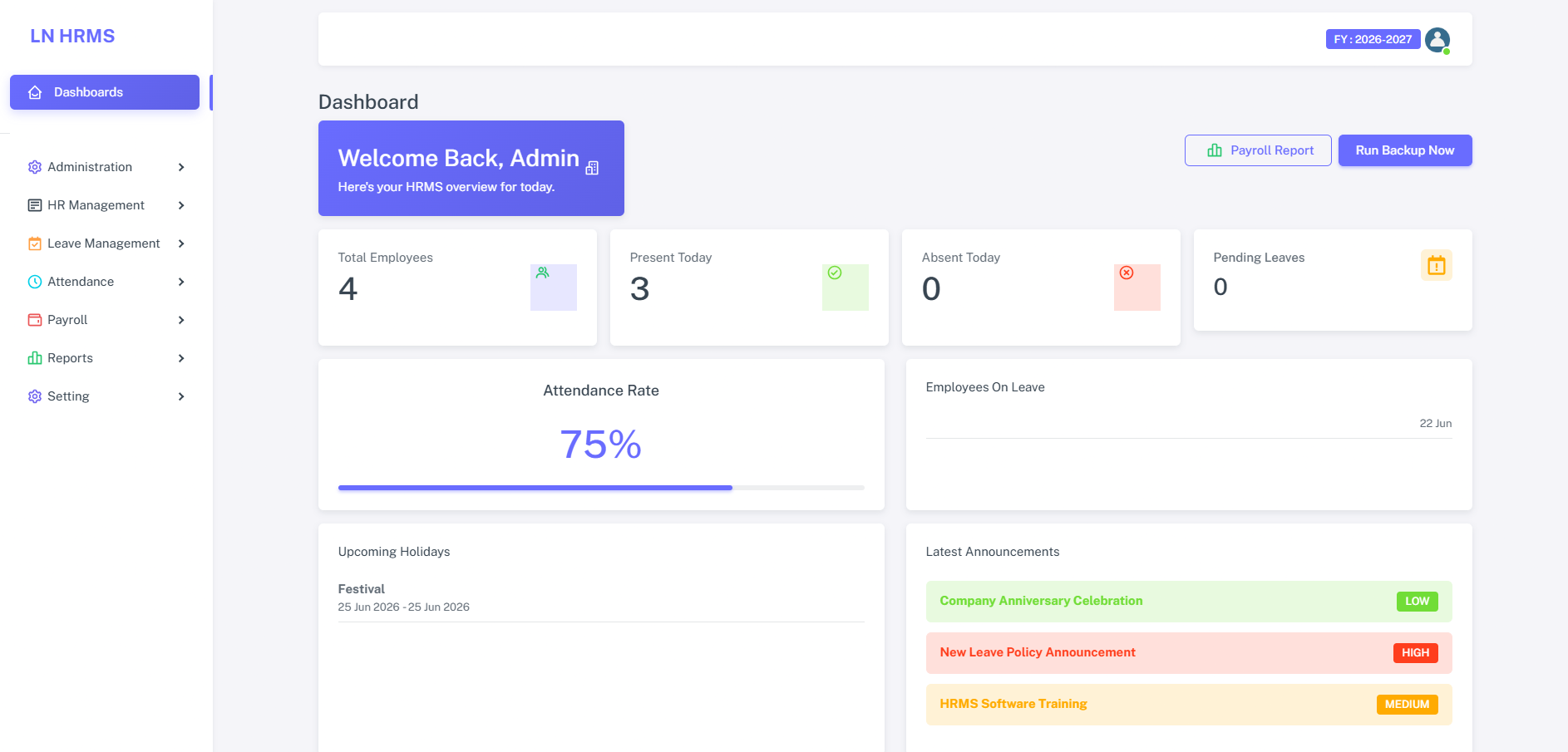Viewport: 1568px width, 752px height.
Task: Click the Payroll Report button
Action: click(x=1258, y=150)
